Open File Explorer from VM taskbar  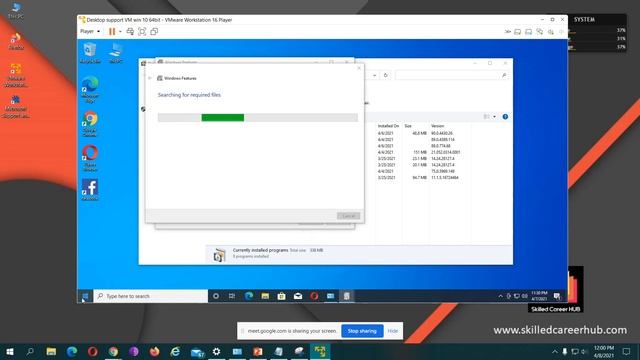[265, 296]
